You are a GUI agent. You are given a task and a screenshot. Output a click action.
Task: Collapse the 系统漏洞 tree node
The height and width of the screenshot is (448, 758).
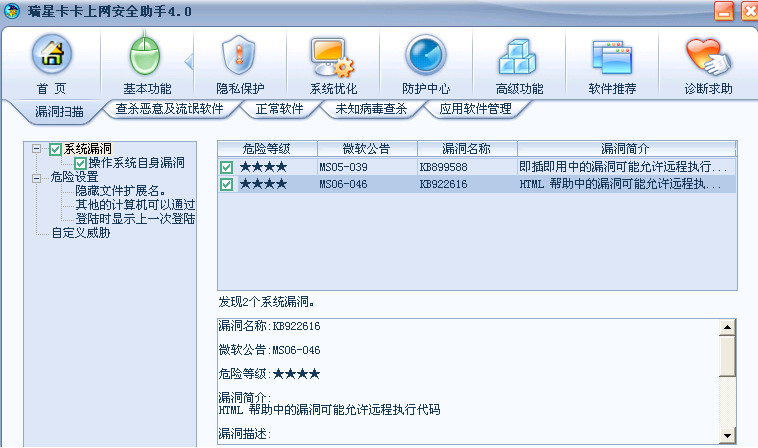coord(36,148)
